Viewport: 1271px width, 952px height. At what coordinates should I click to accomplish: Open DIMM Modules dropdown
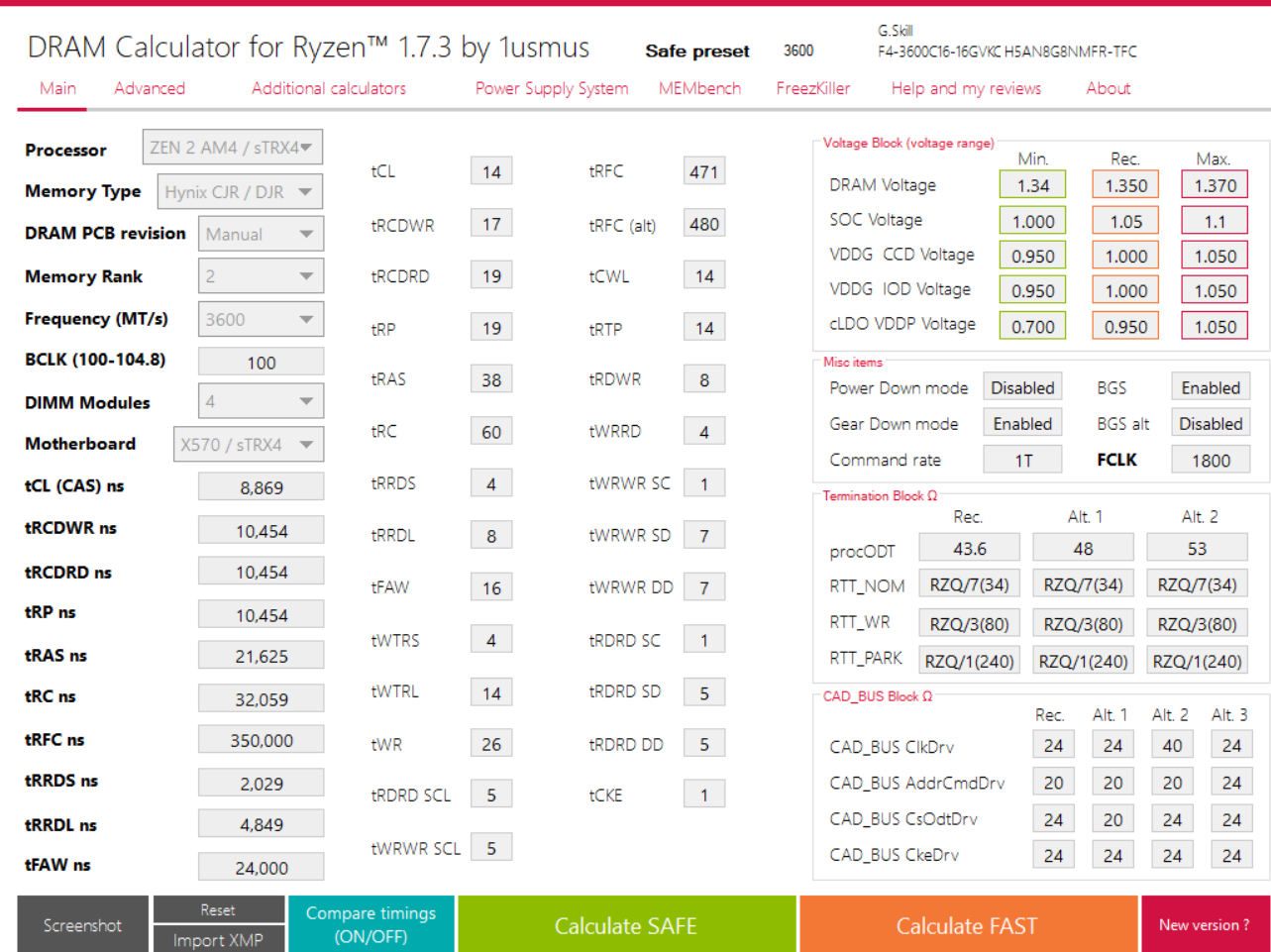point(261,401)
